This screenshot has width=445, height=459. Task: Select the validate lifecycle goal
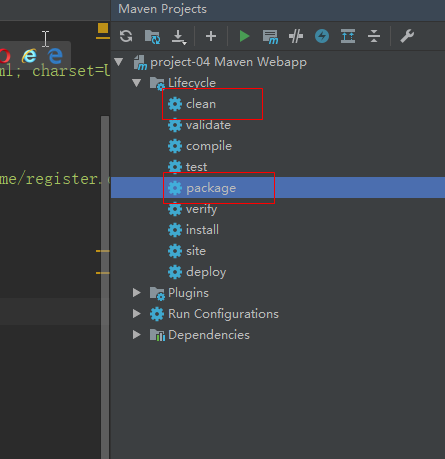(x=208, y=125)
